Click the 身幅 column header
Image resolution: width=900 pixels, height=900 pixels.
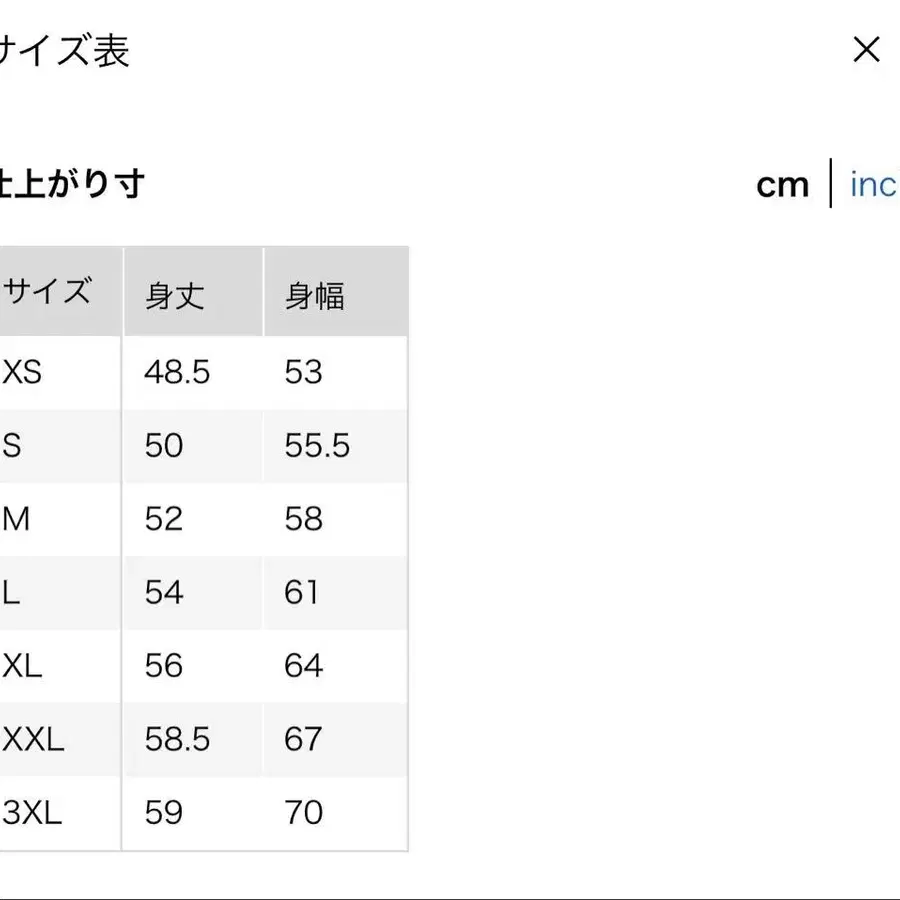coord(316,296)
